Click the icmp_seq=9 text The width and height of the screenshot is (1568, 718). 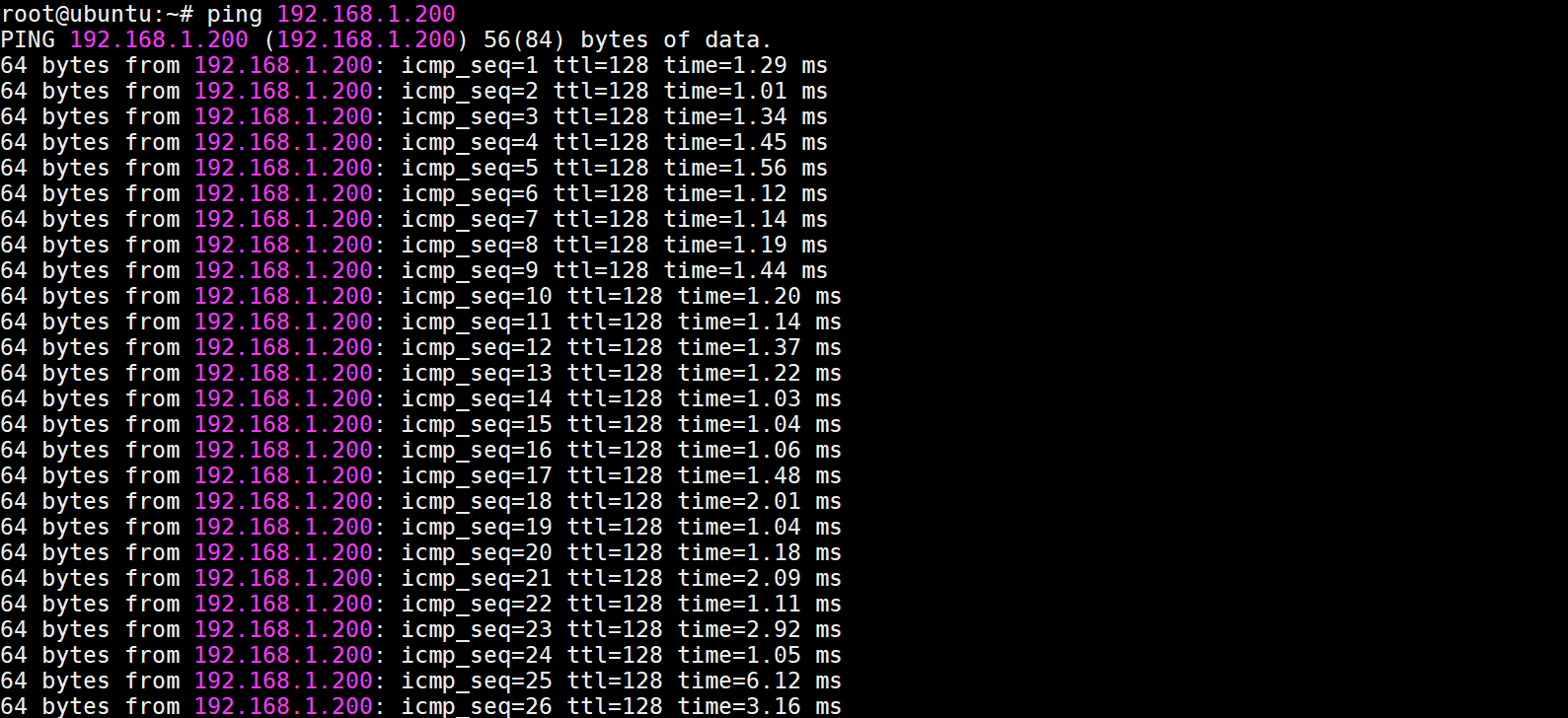point(470,270)
